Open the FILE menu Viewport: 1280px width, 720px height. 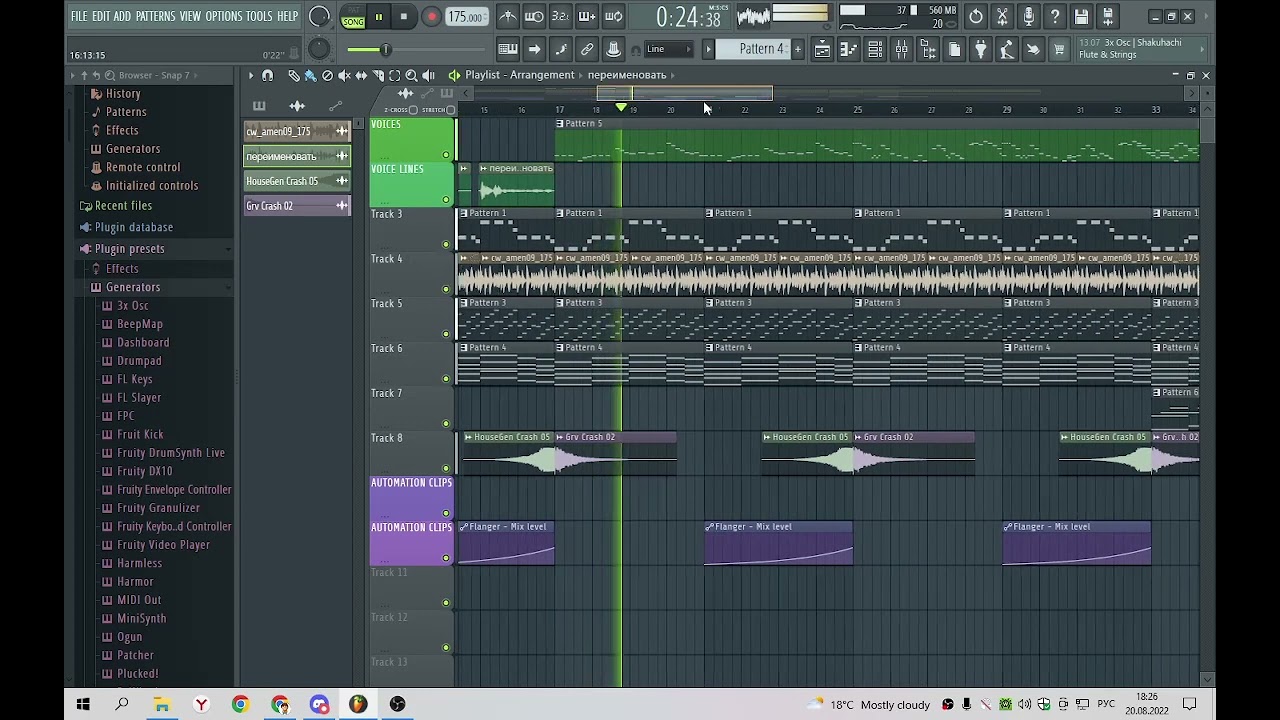point(79,16)
